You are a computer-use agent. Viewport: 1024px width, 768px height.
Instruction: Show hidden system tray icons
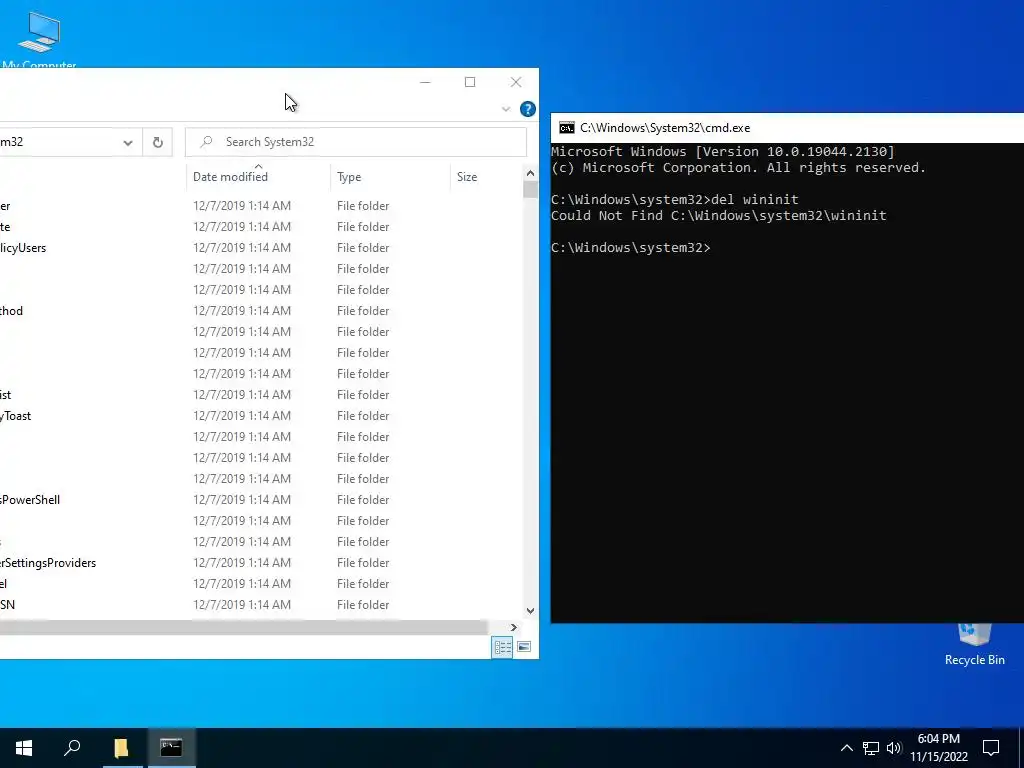tap(846, 748)
